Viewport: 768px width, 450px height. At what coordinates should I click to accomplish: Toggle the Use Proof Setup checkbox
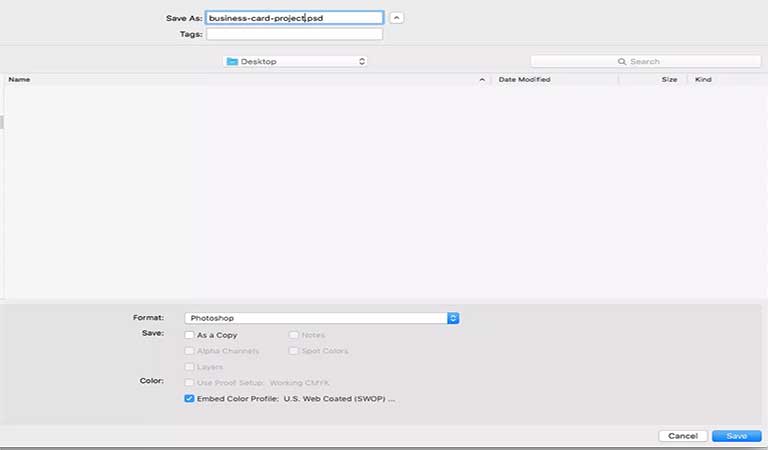point(190,383)
